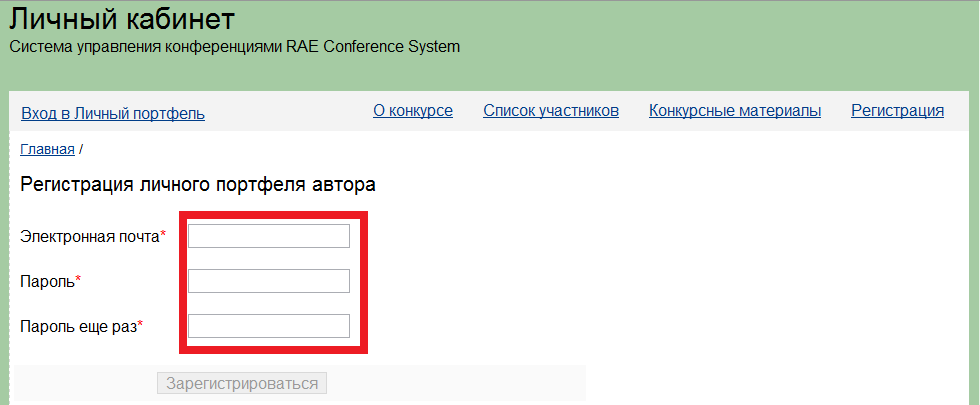
Task: Focus the Электронная почта input field
Action: point(269,236)
